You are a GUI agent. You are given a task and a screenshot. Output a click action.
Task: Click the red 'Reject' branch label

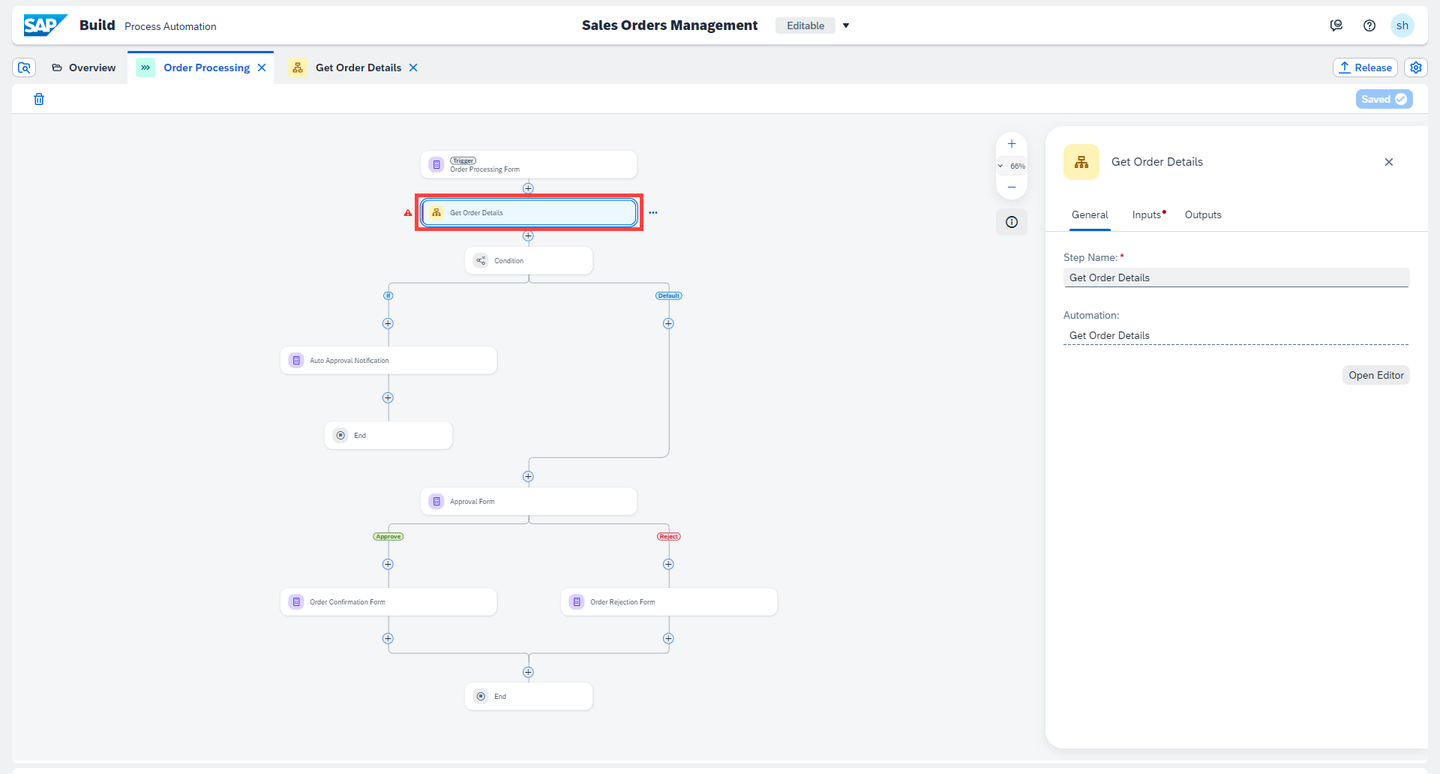tap(668, 537)
